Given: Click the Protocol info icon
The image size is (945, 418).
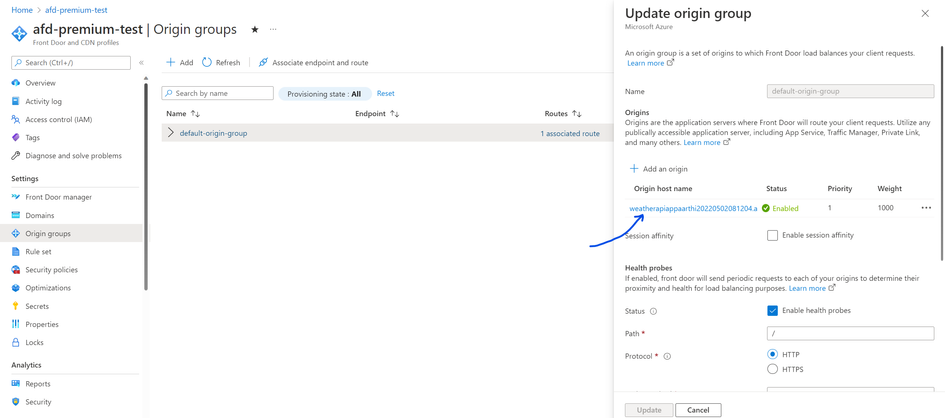Looking at the screenshot, I should coord(667,356).
